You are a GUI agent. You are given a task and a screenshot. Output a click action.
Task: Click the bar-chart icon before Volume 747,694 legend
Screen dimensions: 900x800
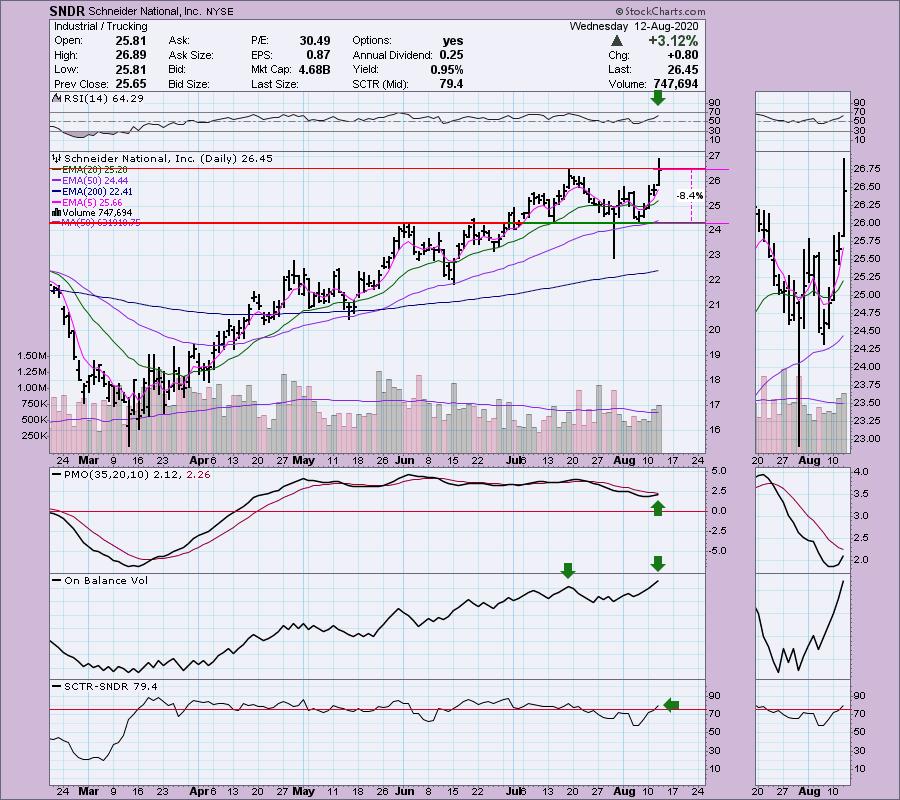coord(56,213)
